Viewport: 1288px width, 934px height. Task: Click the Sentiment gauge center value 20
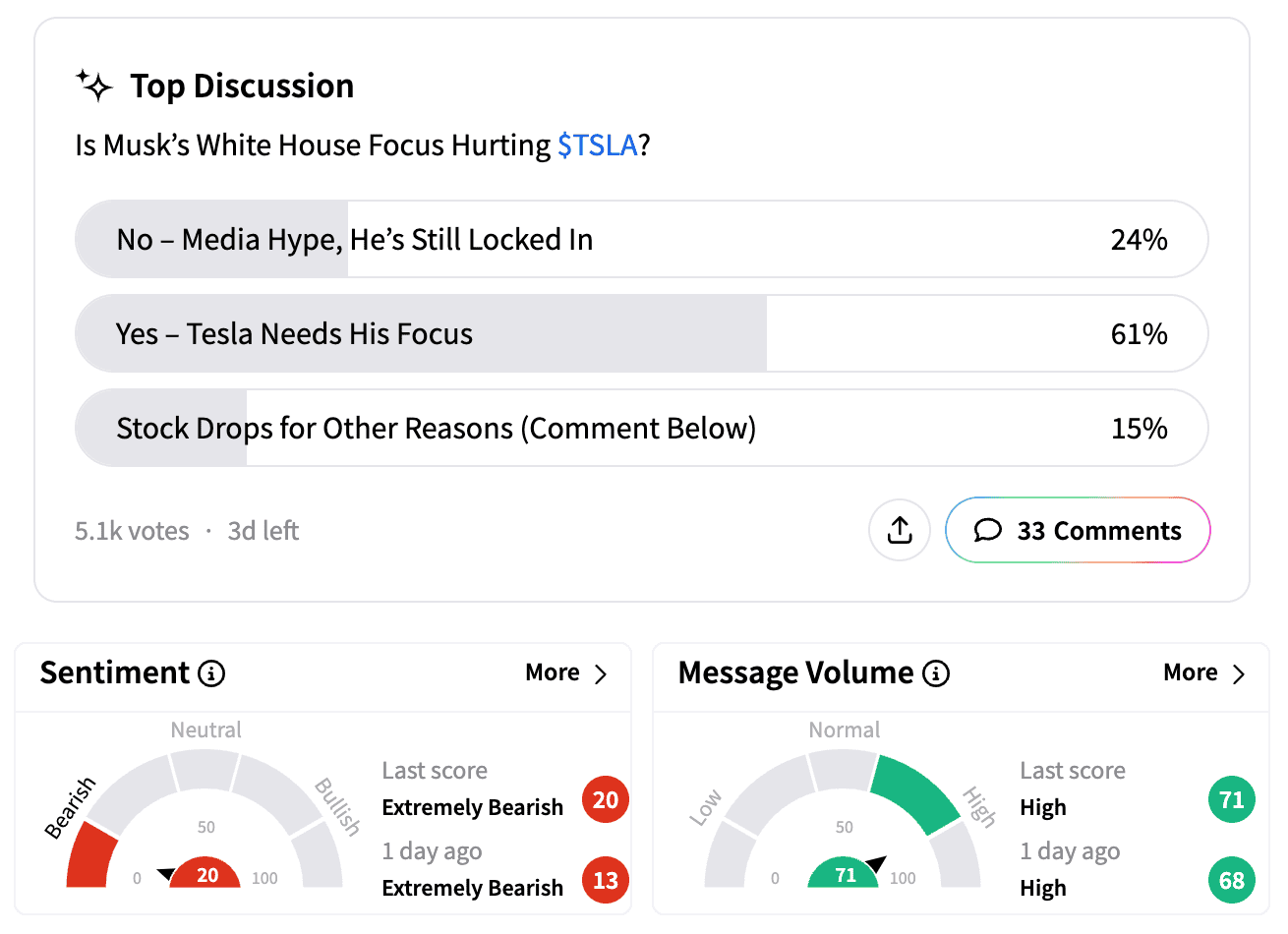206,875
